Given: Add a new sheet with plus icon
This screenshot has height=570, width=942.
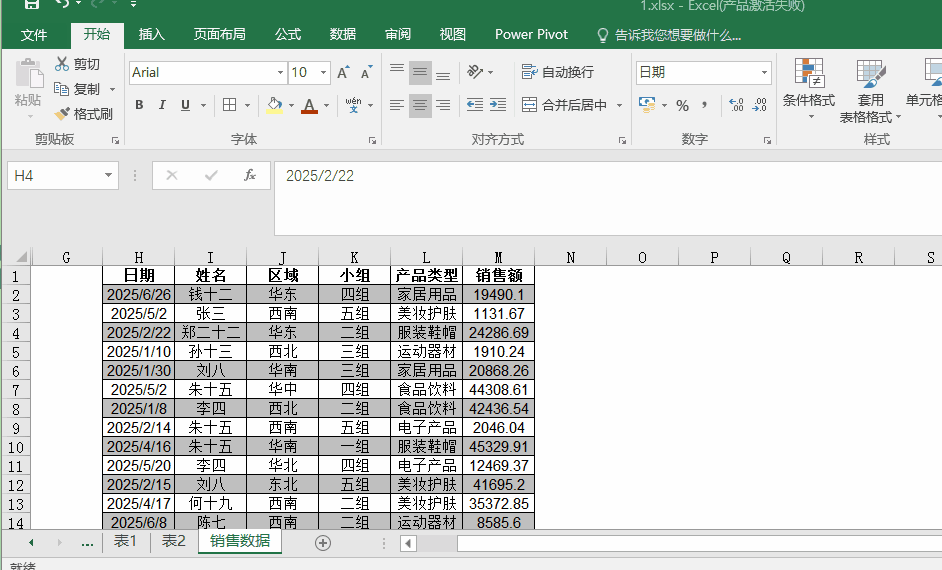Looking at the screenshot, I should (323, 543).
